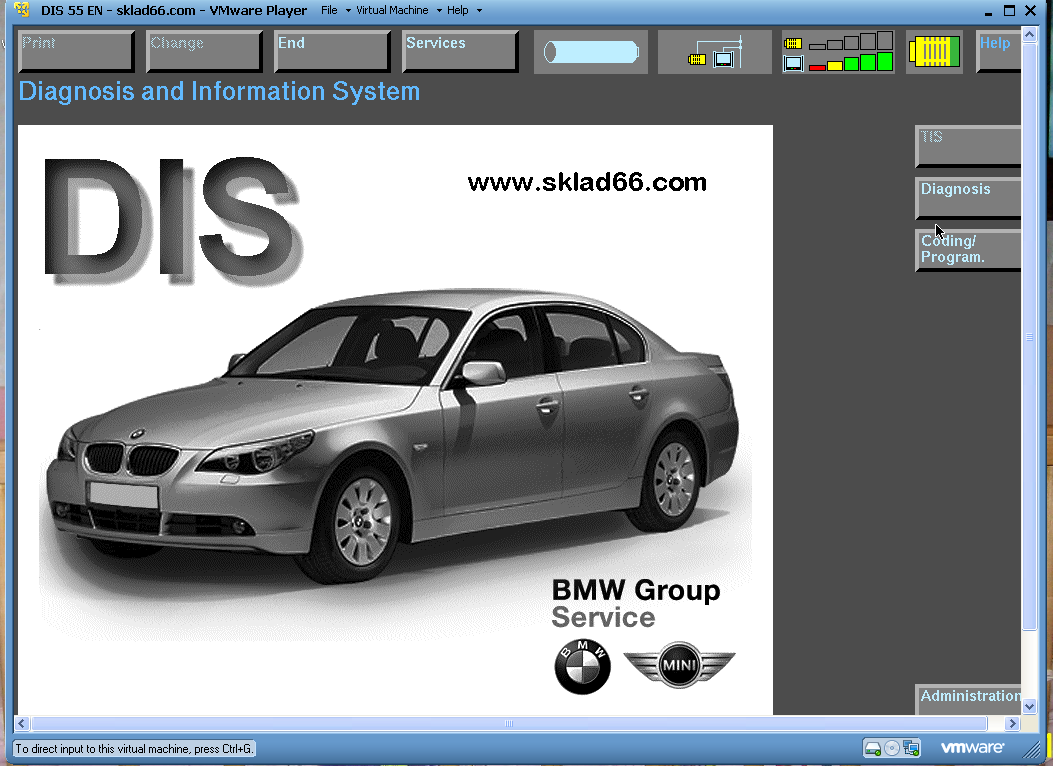Click the BMW sedan image

(393, 436)
